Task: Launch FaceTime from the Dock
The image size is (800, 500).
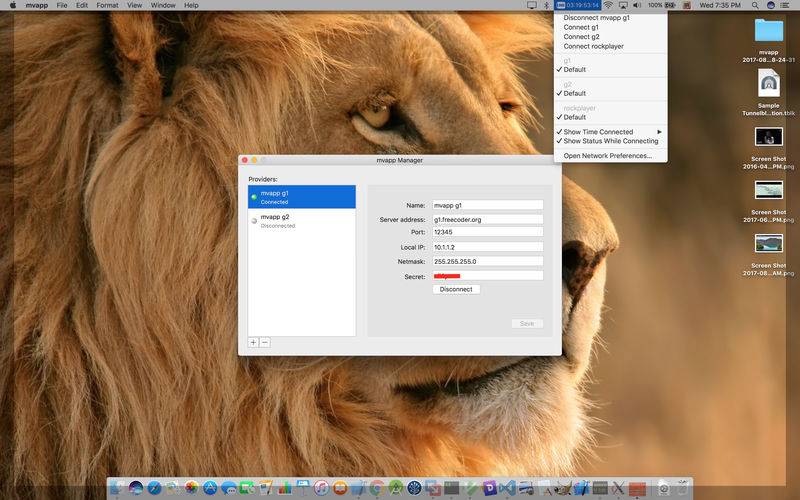Action: point(247,488)
